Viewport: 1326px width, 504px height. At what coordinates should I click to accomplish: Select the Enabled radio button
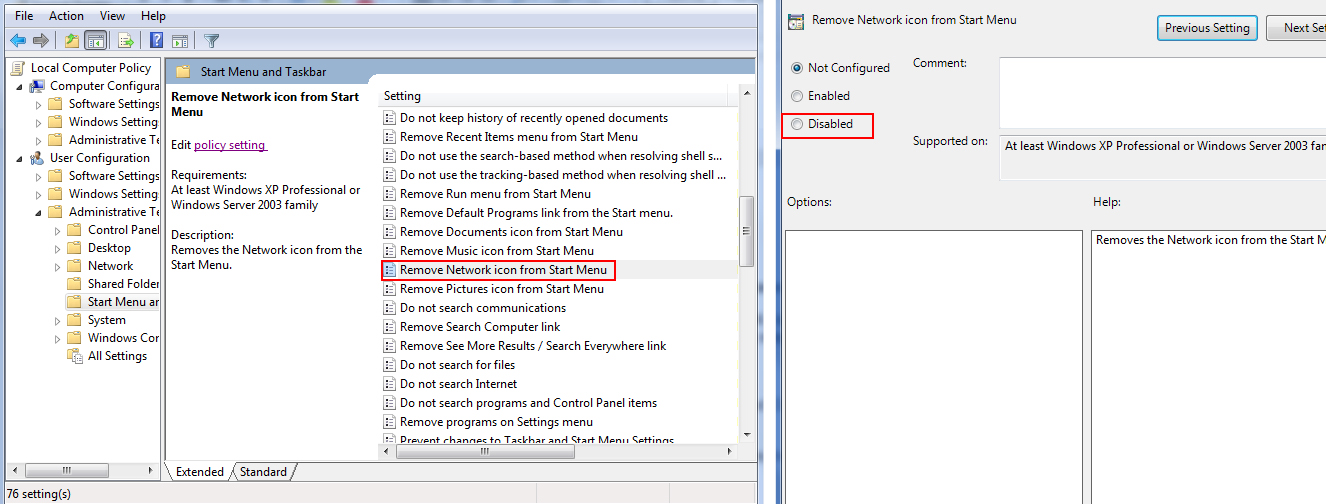pyautogui.click(x=796, y=96)
